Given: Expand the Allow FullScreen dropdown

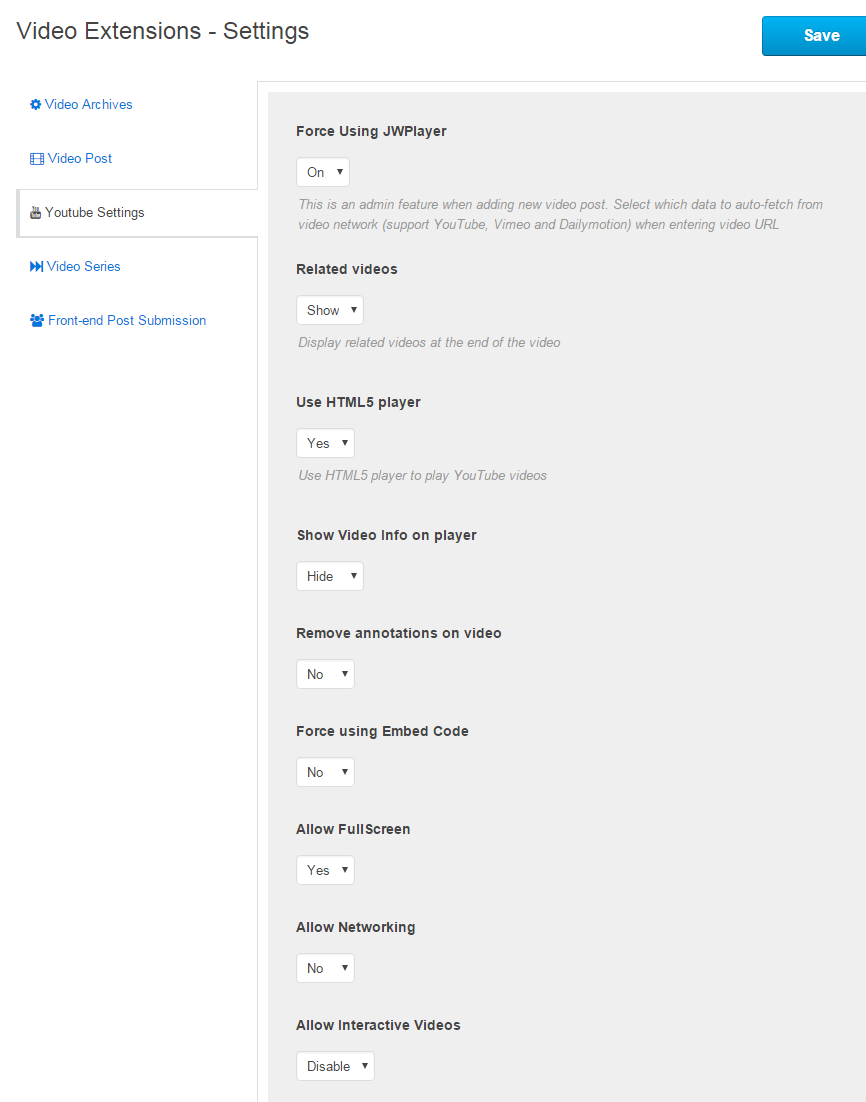Looking at the screenshot, I should tap(325, 870).
